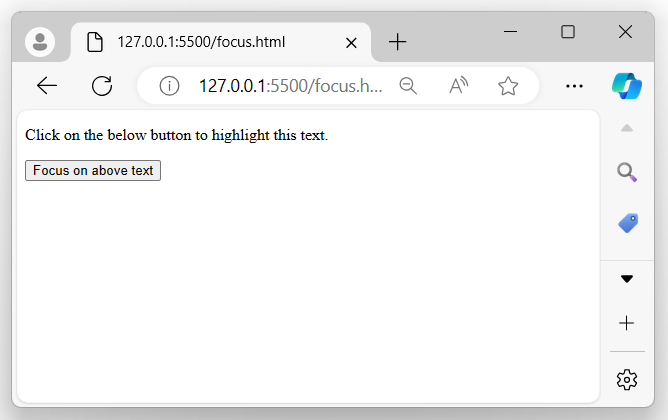668x420 pixels.
Task: Open the Shopping tag sidebar icon
Action: point(628,223)
